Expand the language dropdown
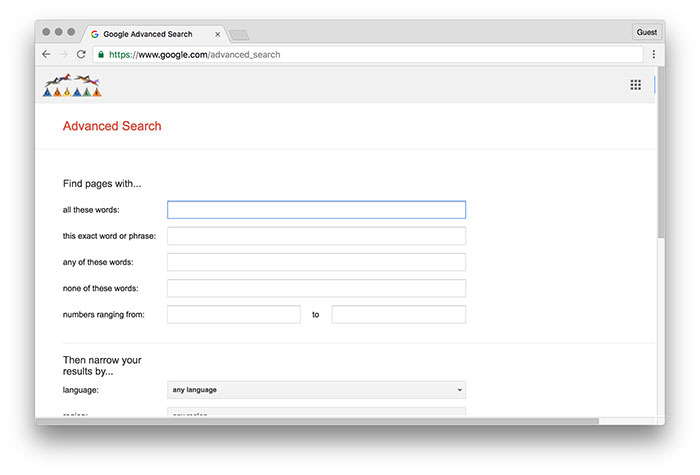The width and height of the screenshot is (700, 475). pyautogui.click(x=316, y=390)
